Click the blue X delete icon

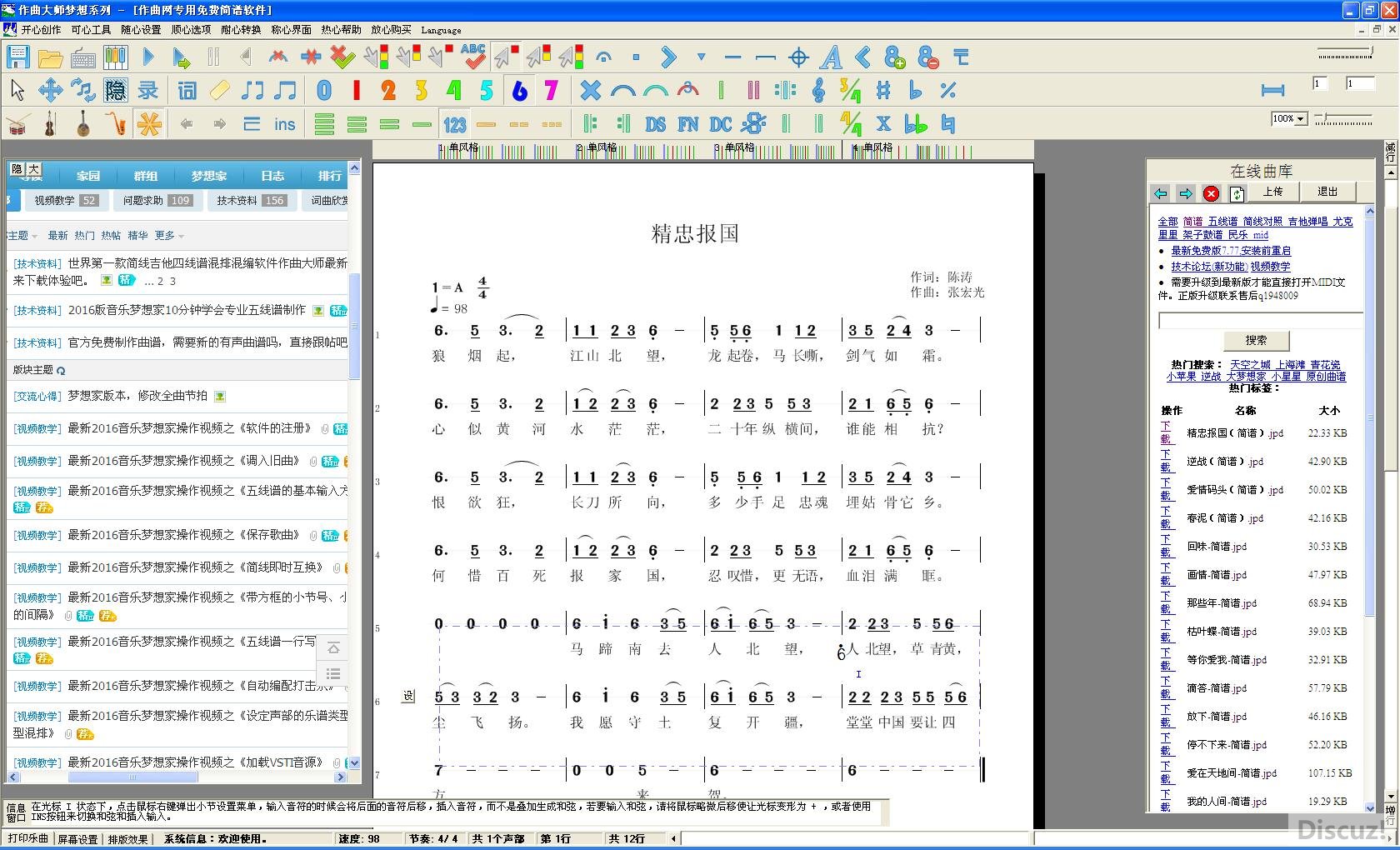(590, 90)
